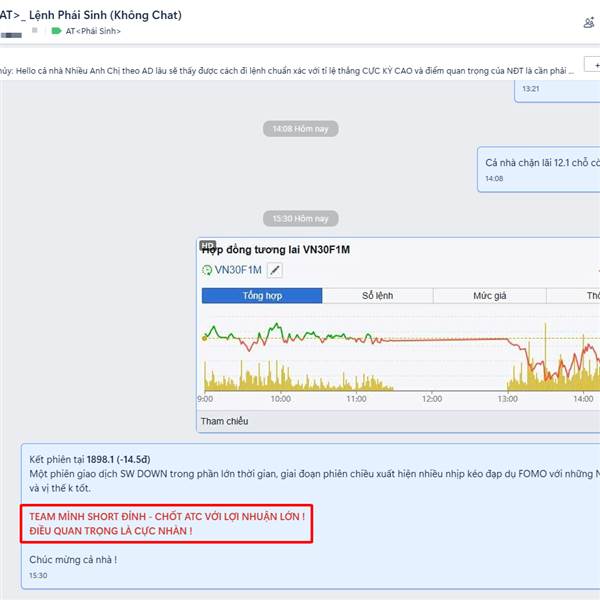Viewport: 600px width, 600px height.
Task: Open group members icon in chat header
Action: pos(589,23)
